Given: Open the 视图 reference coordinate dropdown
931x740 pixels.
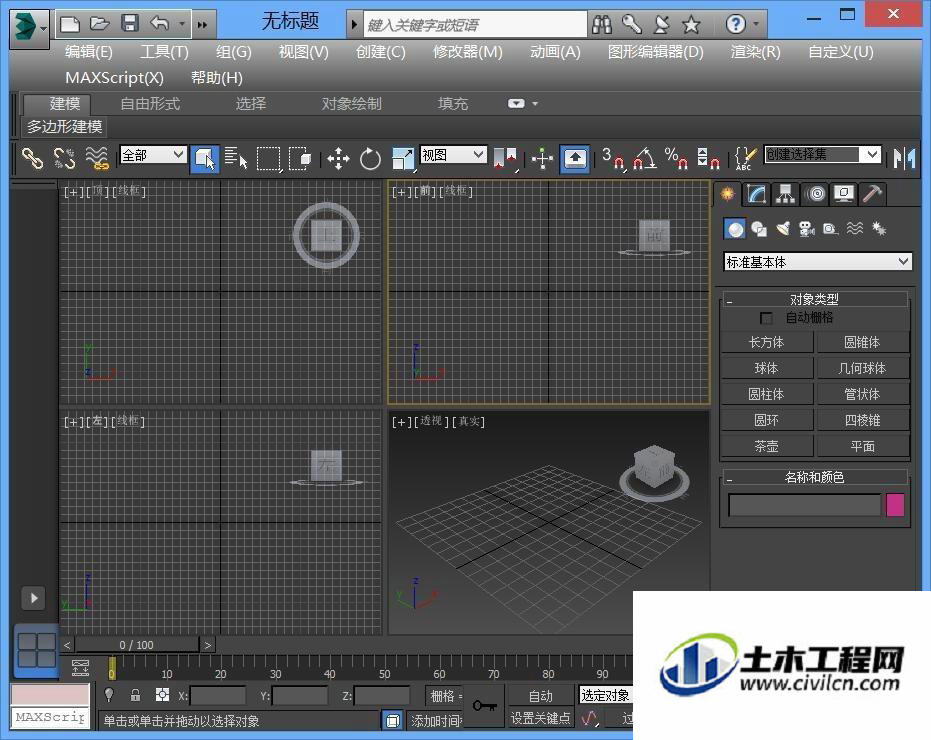Looking at the screenshot, I should (454, 155).
